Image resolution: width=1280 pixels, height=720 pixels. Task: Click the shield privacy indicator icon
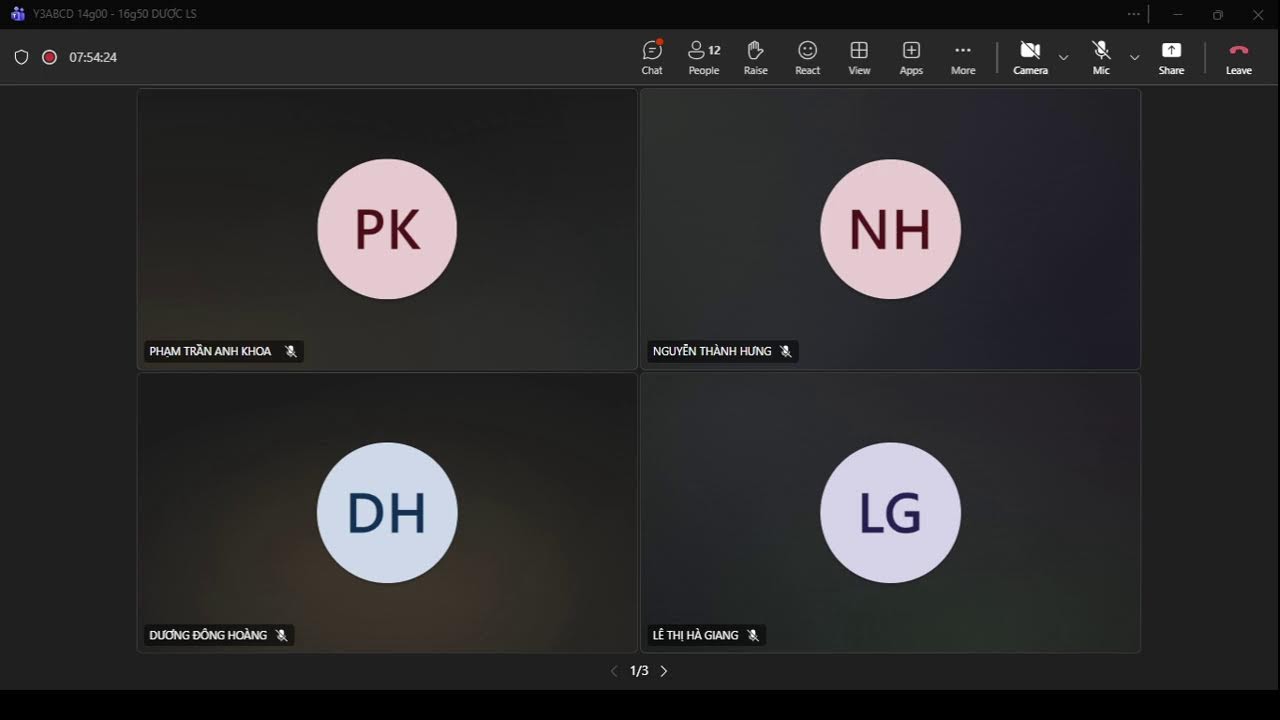click(21, 57)
